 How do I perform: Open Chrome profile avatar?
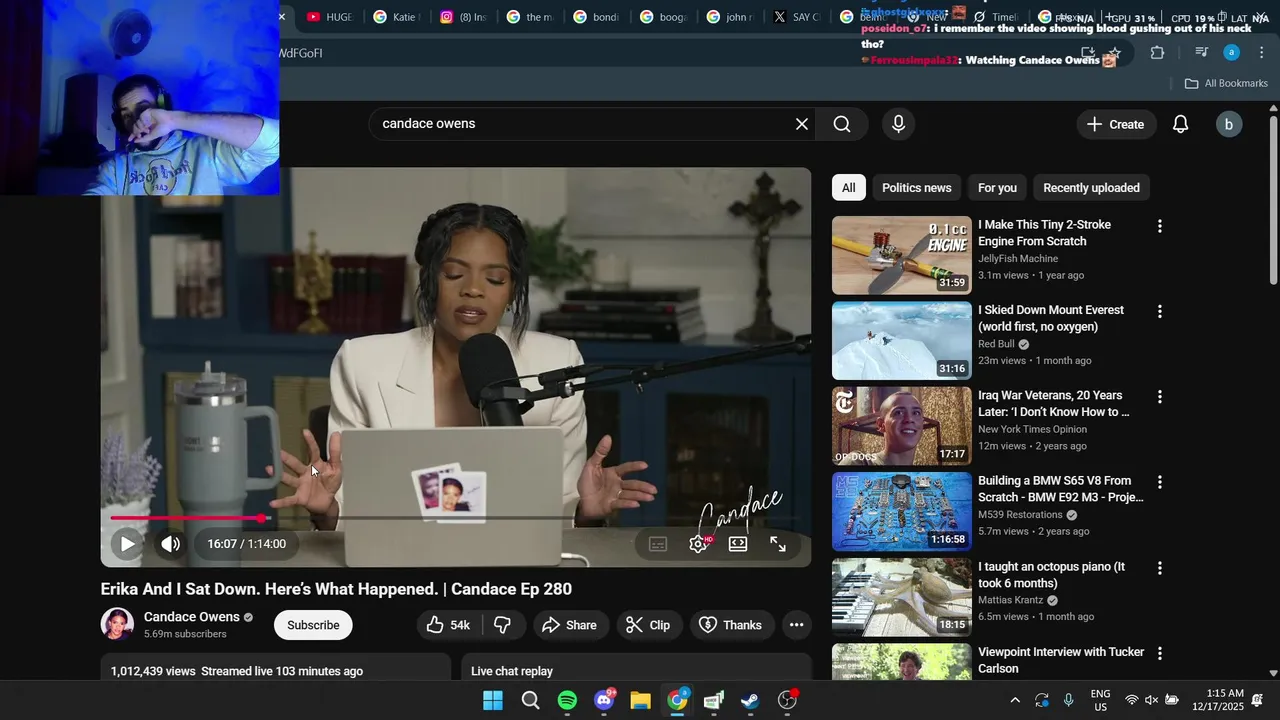[x=1232, y=53]
